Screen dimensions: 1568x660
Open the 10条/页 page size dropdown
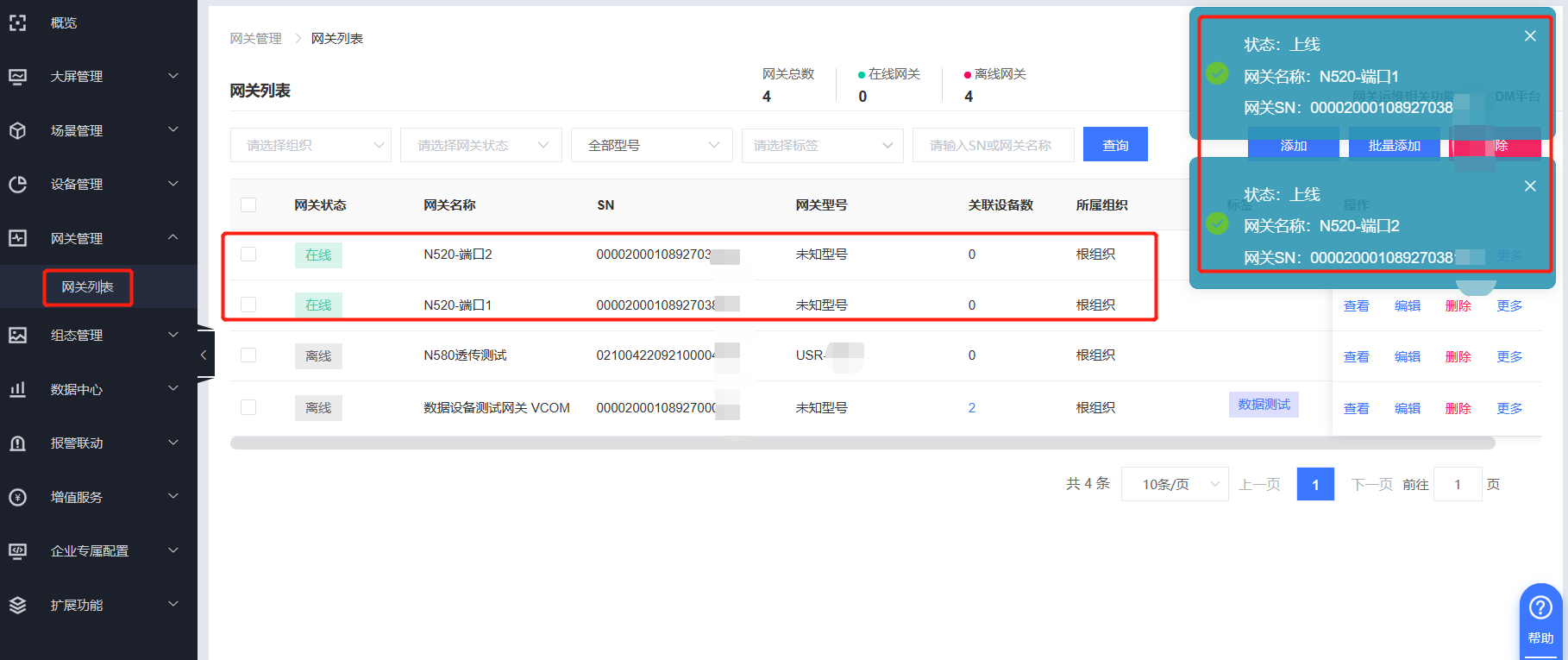[x=1174, y=485]
